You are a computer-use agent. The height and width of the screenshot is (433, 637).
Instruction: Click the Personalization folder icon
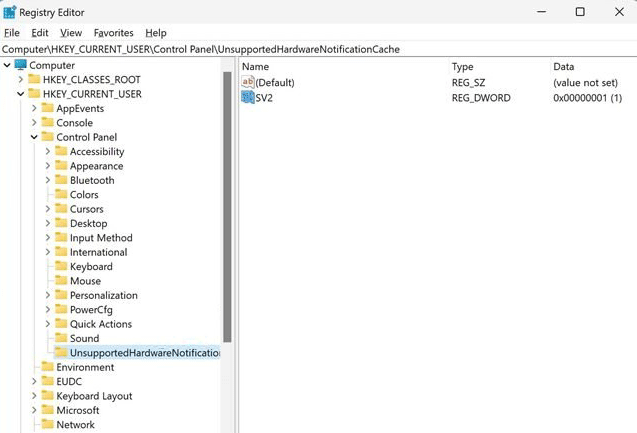[x=61, y=295]
